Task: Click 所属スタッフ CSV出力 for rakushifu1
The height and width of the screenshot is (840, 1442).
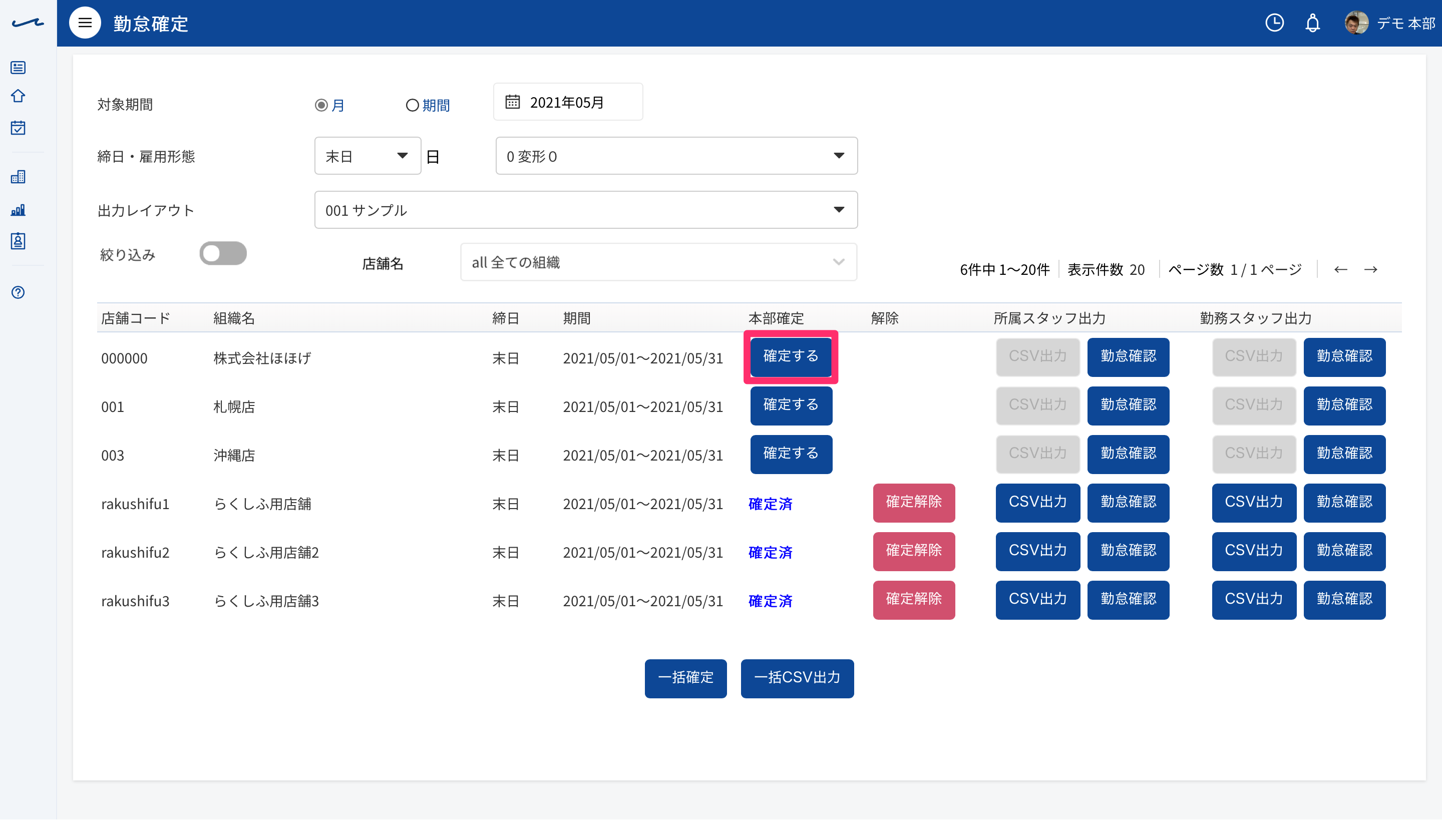Action: point(1037,503)
